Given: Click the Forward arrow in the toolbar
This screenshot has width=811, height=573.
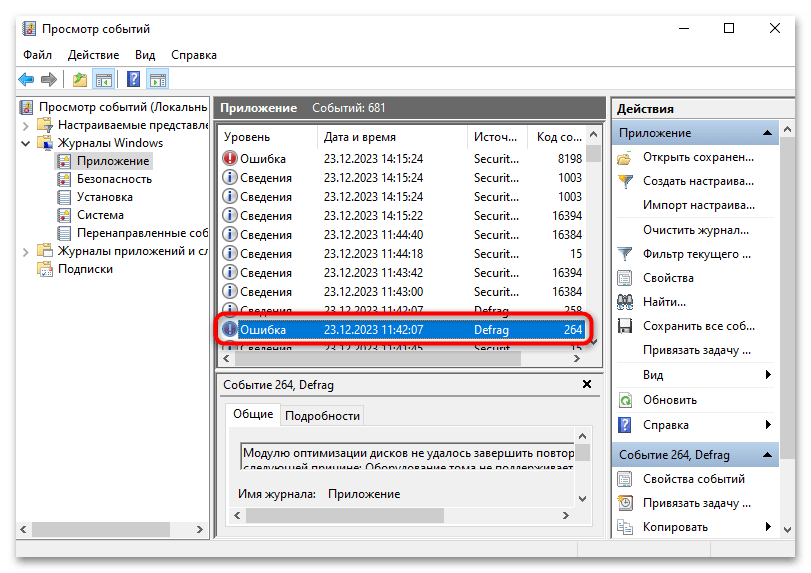Looking at the screenshot, I should coord(49,80).
